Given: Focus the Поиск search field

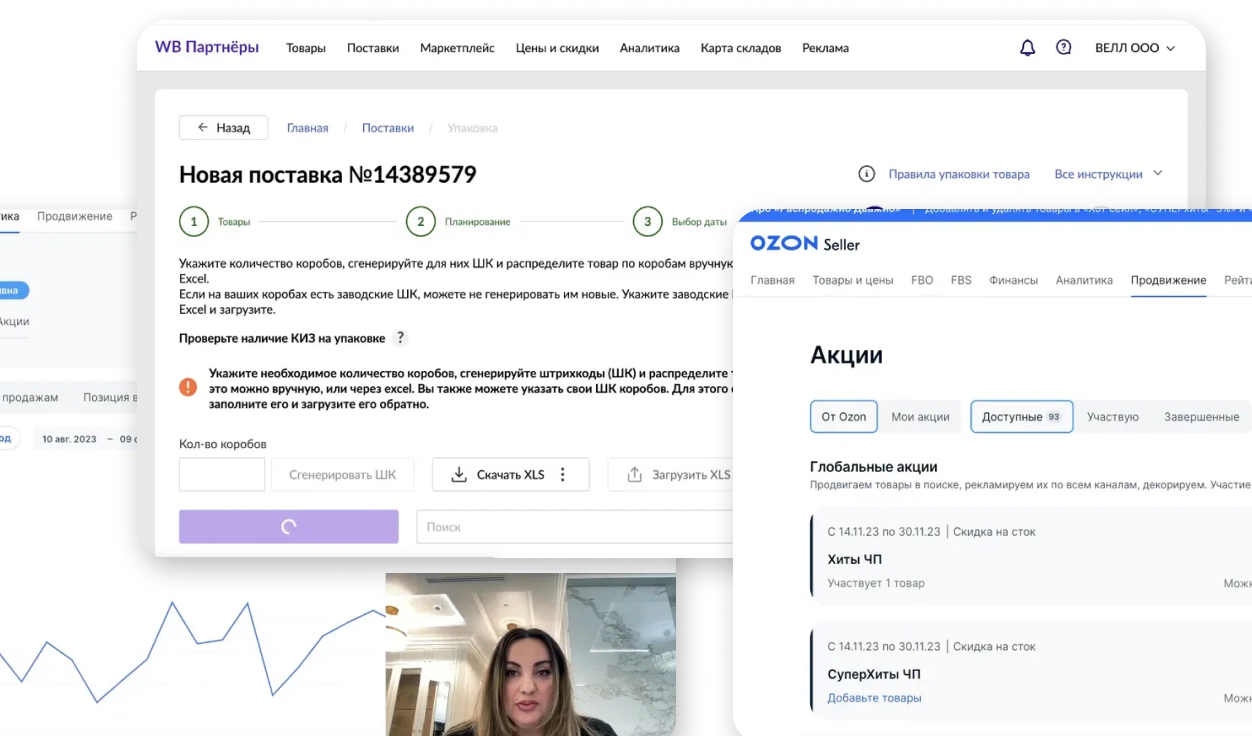Looking at the screenshot, I should pyautogui.click(x=575, y=527).
